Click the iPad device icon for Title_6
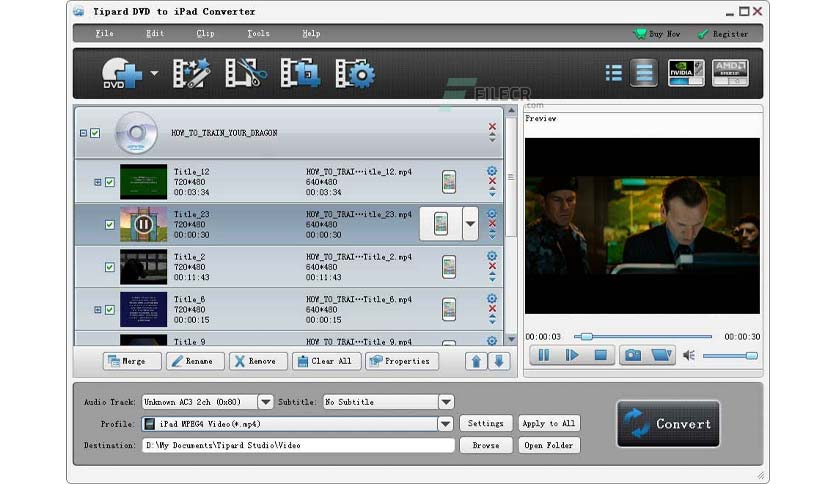The image size is (836, 484). point(449,310)
